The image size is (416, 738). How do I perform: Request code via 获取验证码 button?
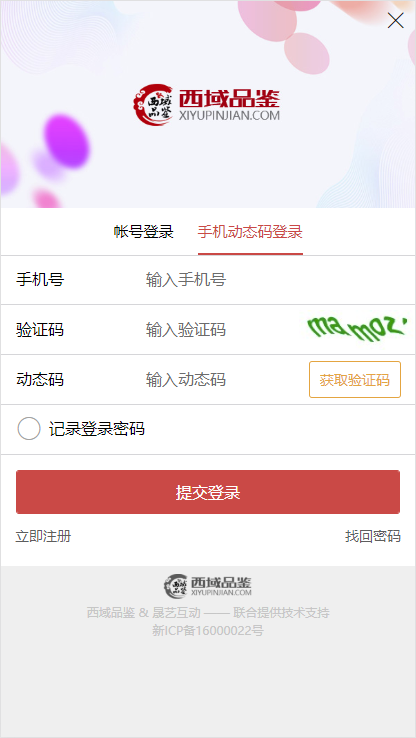click(355, 379)
